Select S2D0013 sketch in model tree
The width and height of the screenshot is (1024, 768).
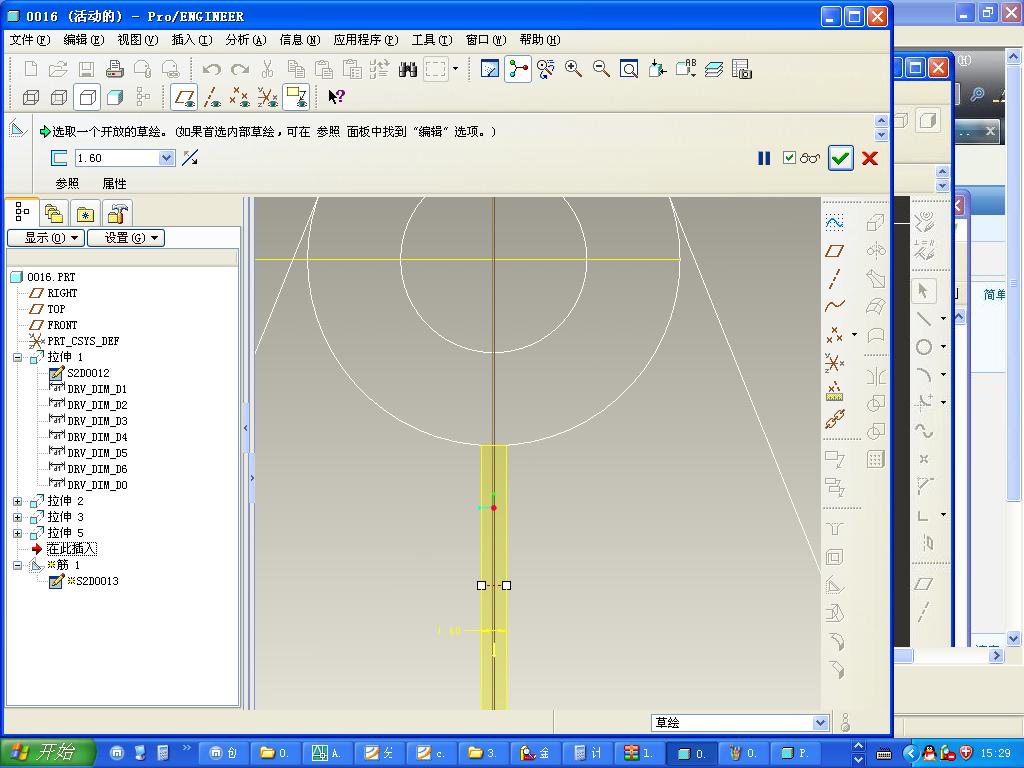pyautogui.click(x=97, y=581)
